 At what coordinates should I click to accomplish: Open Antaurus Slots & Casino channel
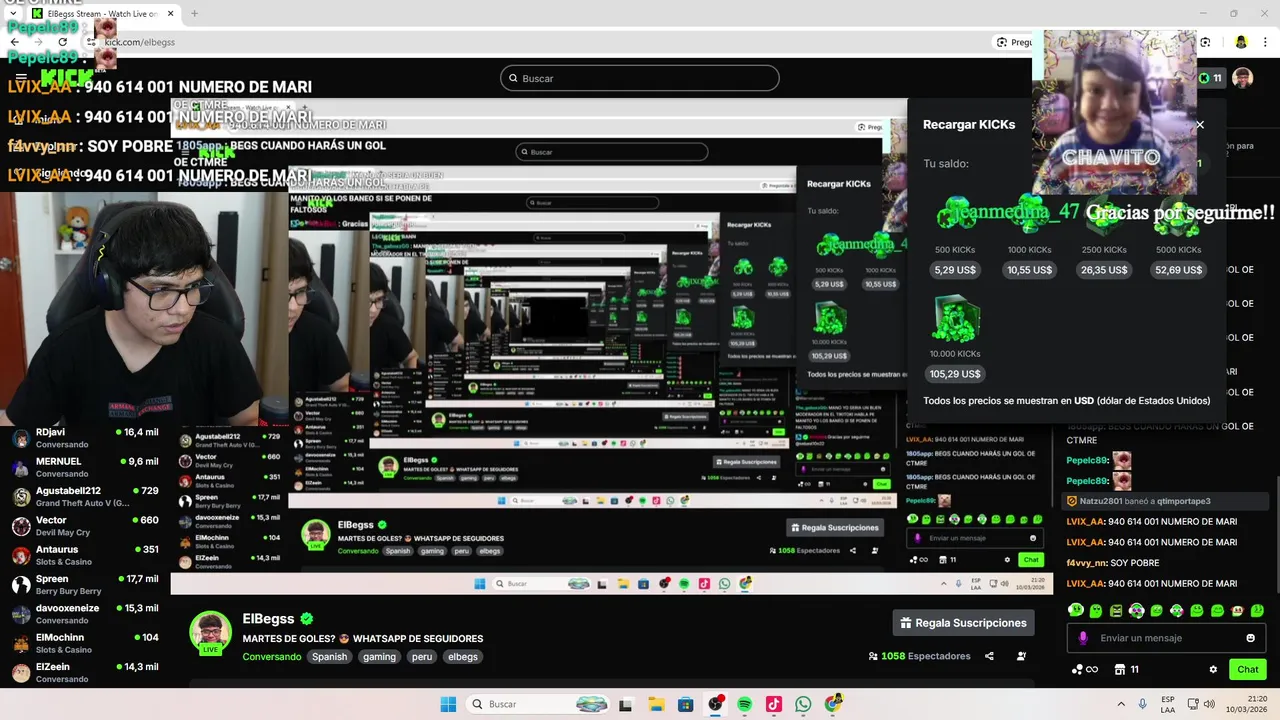coord(85,555)
